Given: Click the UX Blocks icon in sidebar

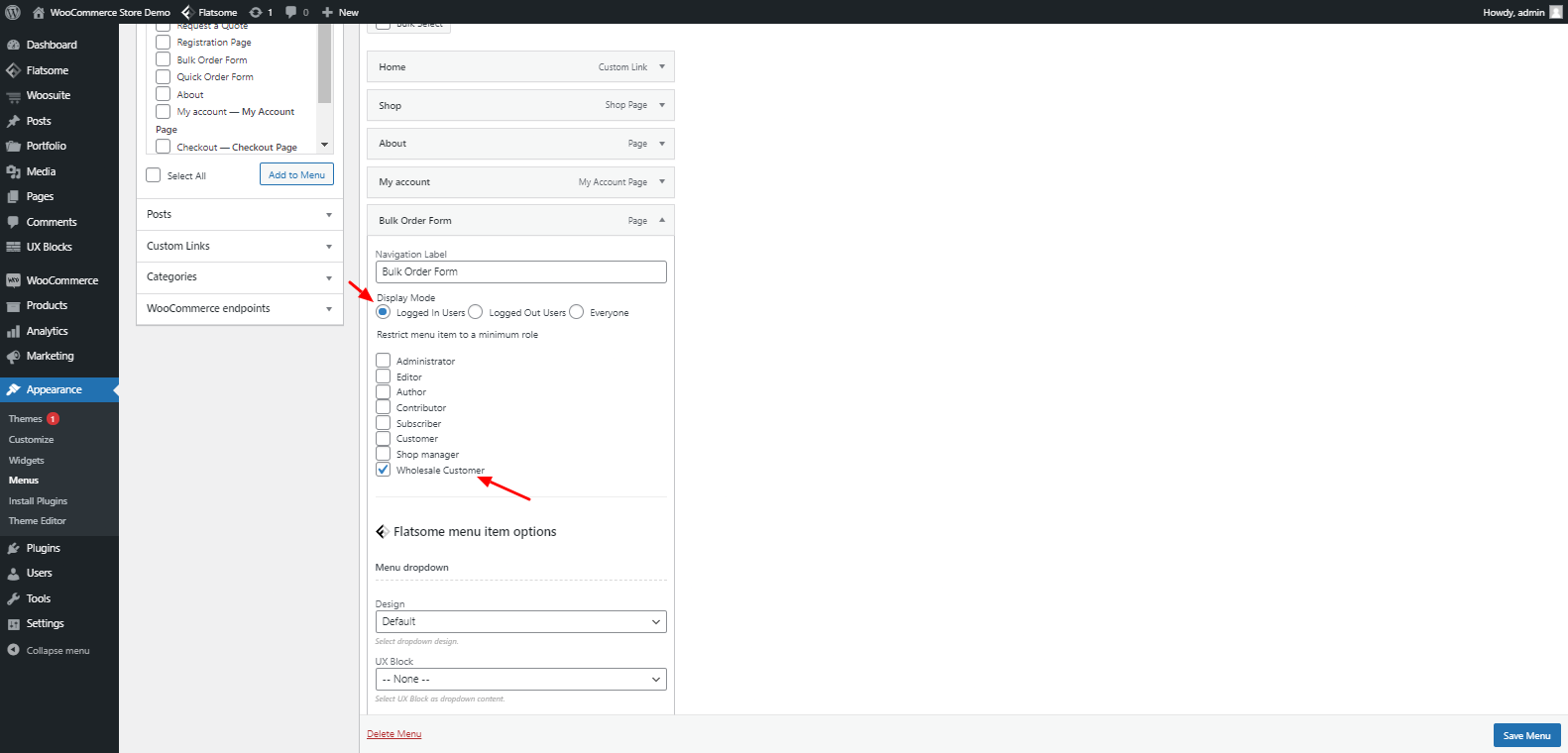Looking at the screenshot, I should (13, 247).
